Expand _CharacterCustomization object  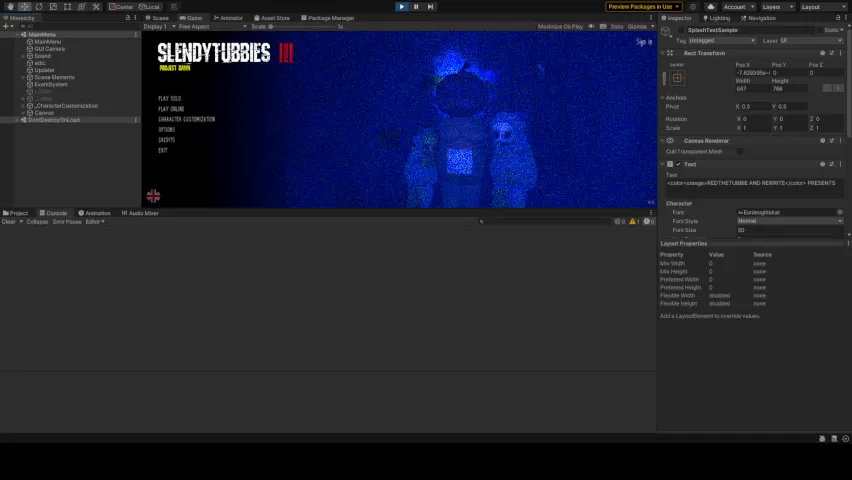(23, 105)
